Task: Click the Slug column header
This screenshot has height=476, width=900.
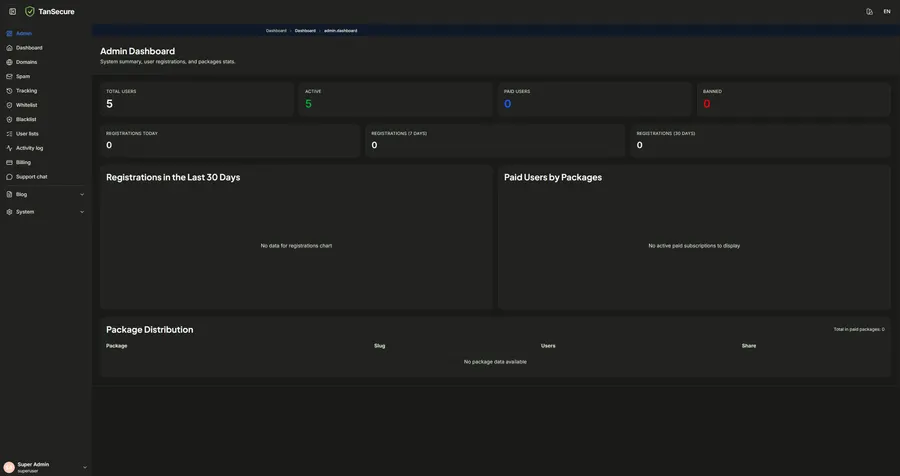Action: coord(379,346)
